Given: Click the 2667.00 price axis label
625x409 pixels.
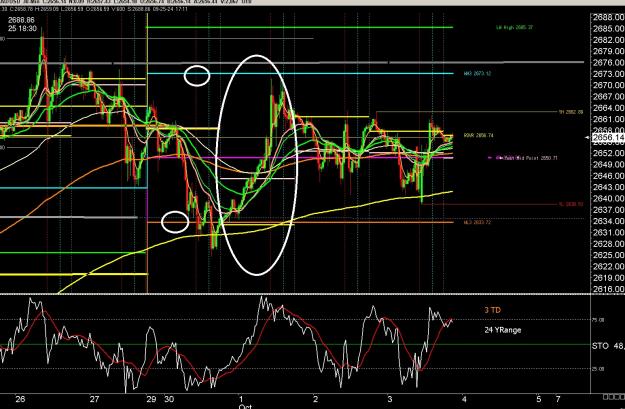Looking at the screenshot, I should point(609,96).
